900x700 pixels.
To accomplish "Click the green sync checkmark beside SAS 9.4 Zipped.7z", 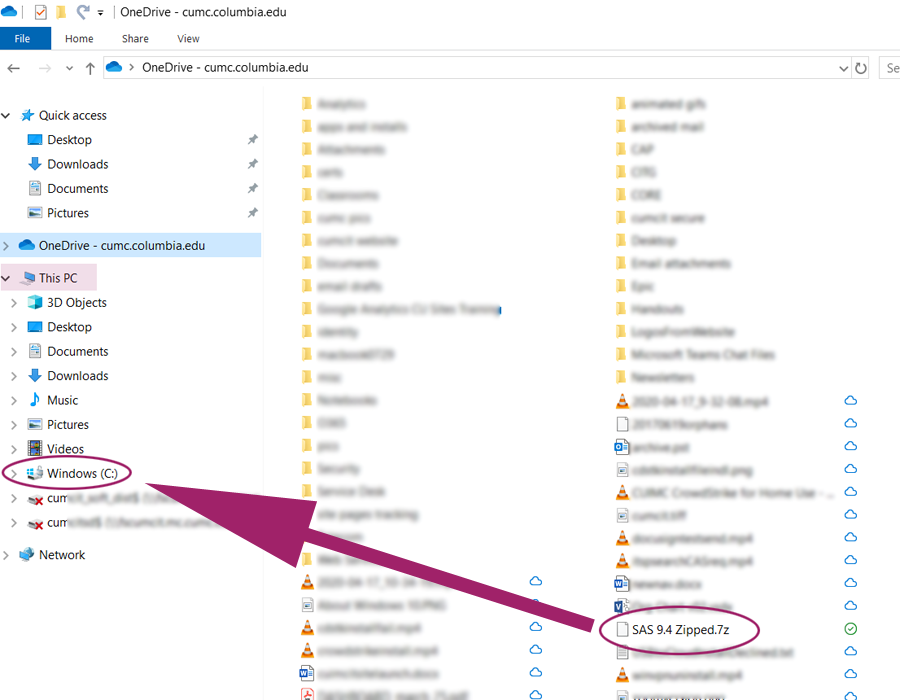I will coord(850,629).
